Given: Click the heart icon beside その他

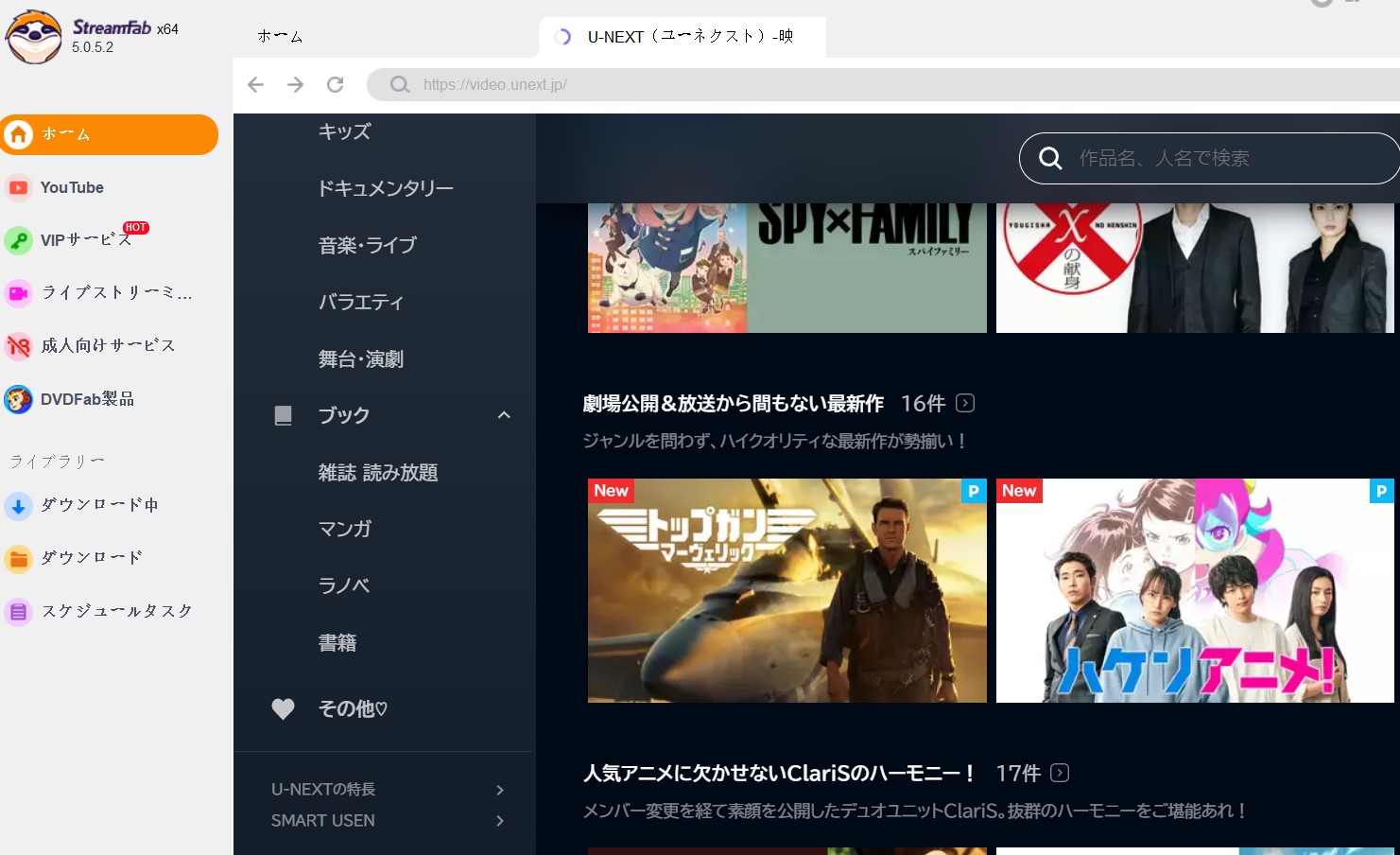Looking at the screenshot, I should (283, 708).
